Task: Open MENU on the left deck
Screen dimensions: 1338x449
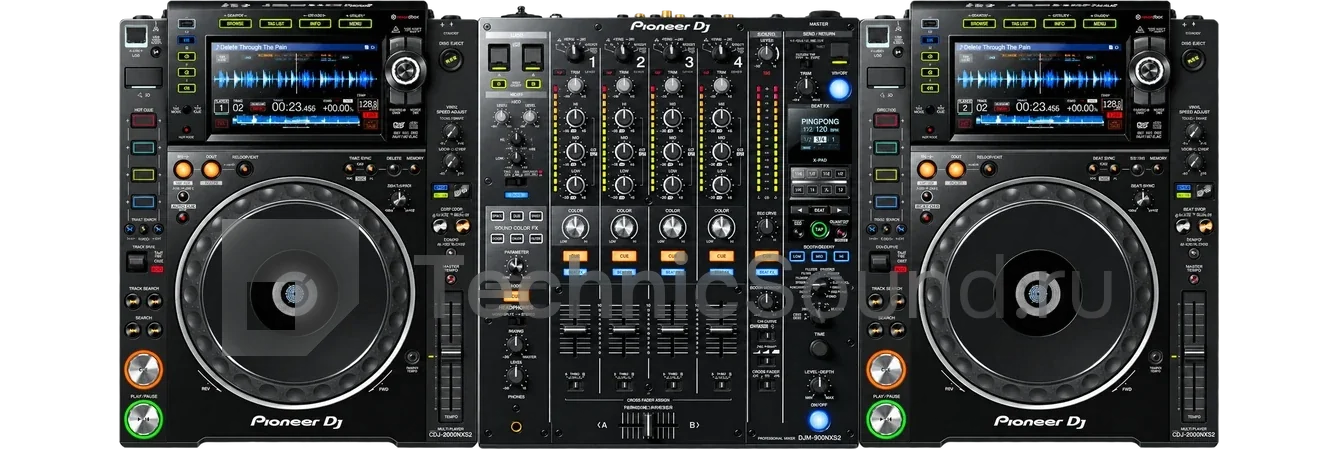Action: [354, 22]
